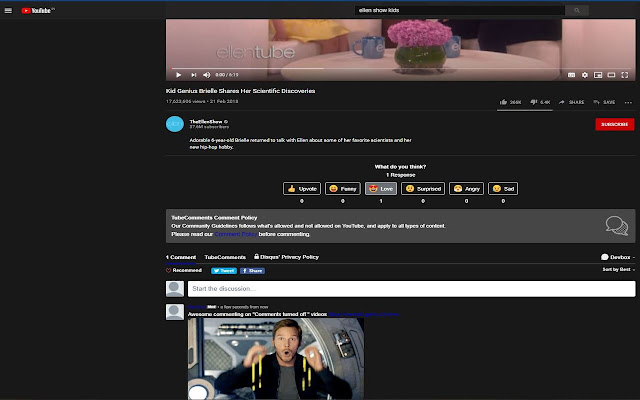Share discussion on Facebook

tap(252, 271)
